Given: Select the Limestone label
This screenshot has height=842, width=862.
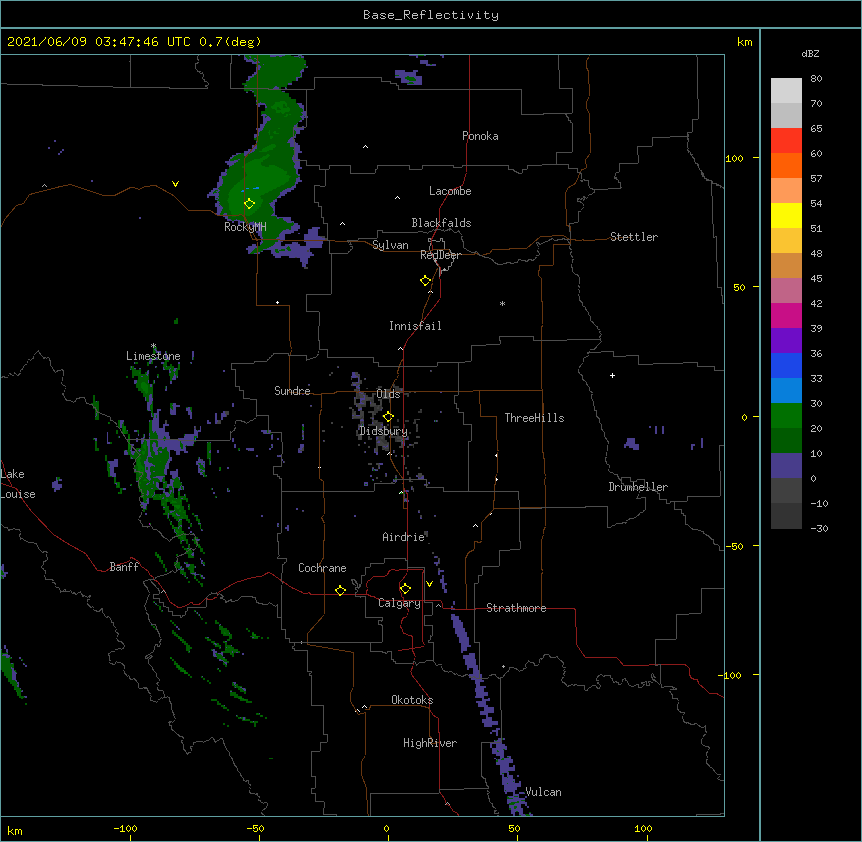Looking at the screenshot, I should pyautogui.click(x=153, y=356).
